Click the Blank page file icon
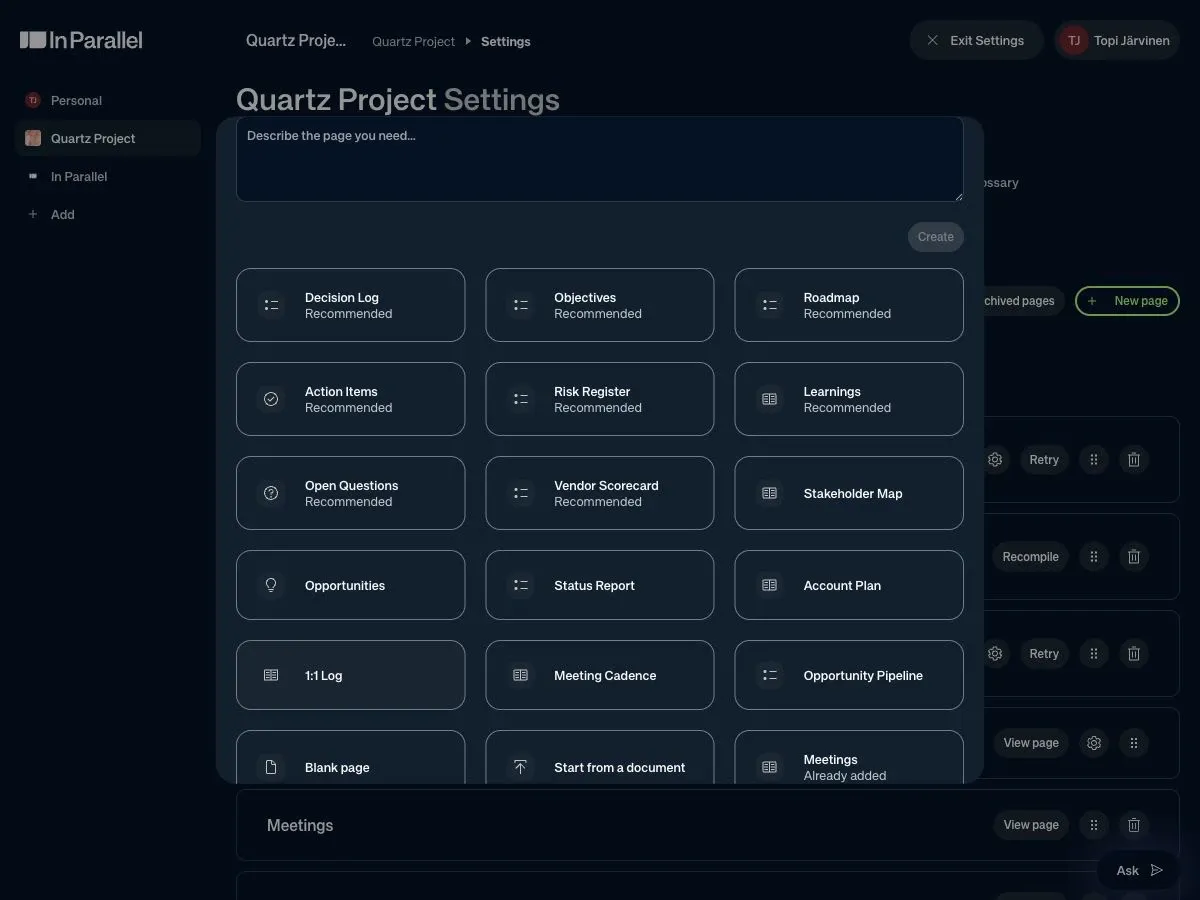The width and height of the screenshot is (1200, 900). click(271, 767)
